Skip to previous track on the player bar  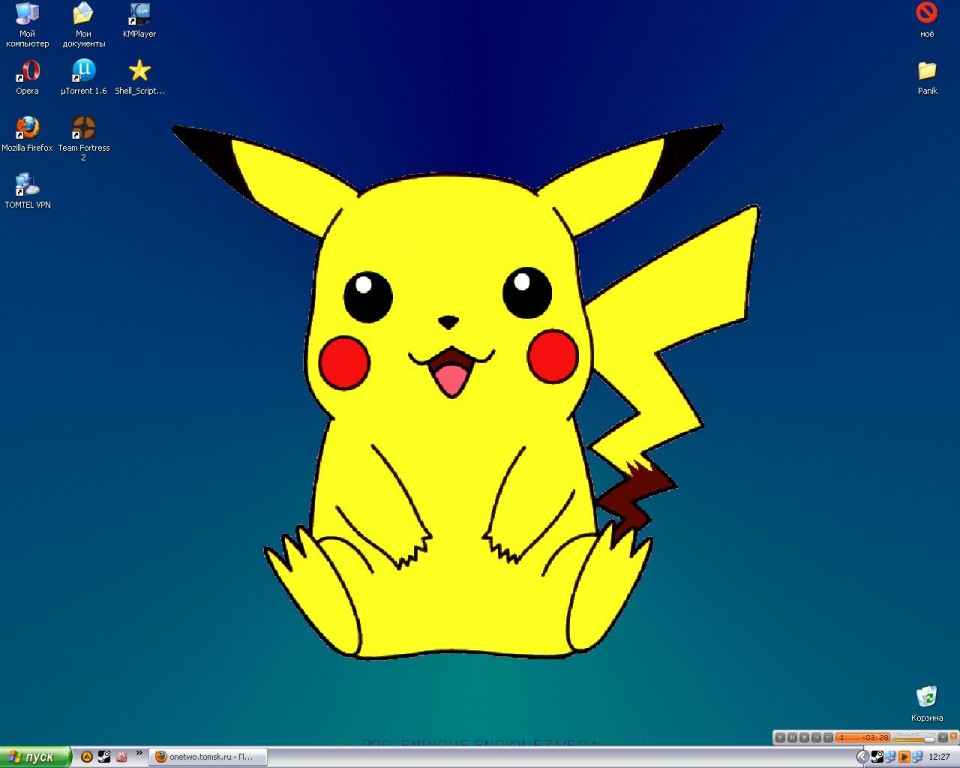[816, 737]
